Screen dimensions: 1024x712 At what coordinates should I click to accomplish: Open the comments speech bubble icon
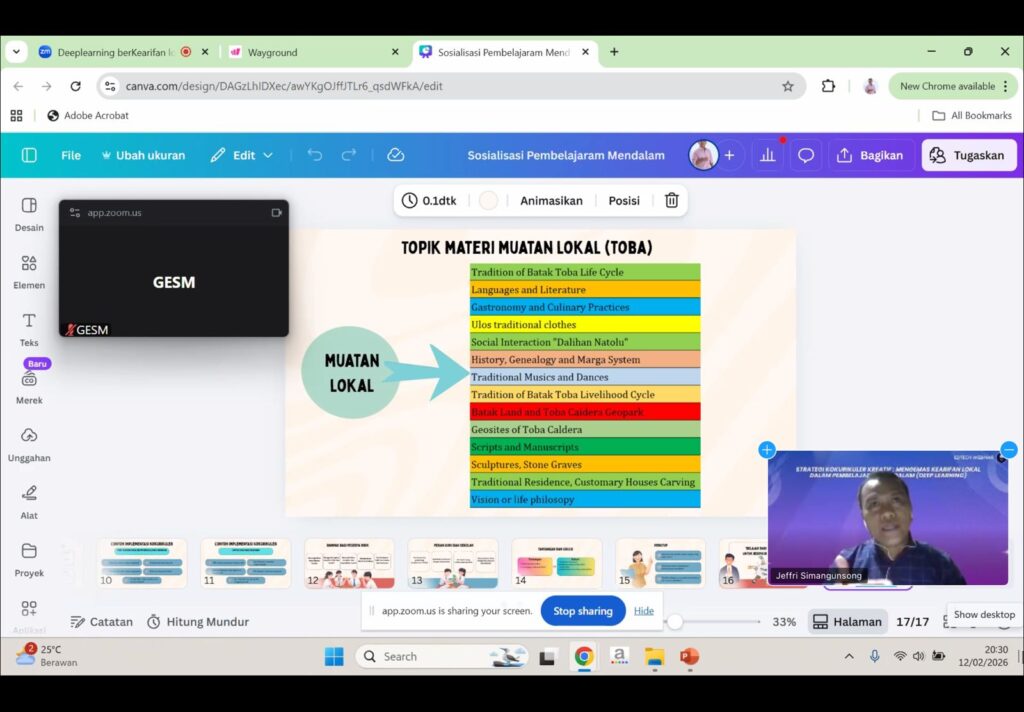pyautogui.click(x=805, y=155)
